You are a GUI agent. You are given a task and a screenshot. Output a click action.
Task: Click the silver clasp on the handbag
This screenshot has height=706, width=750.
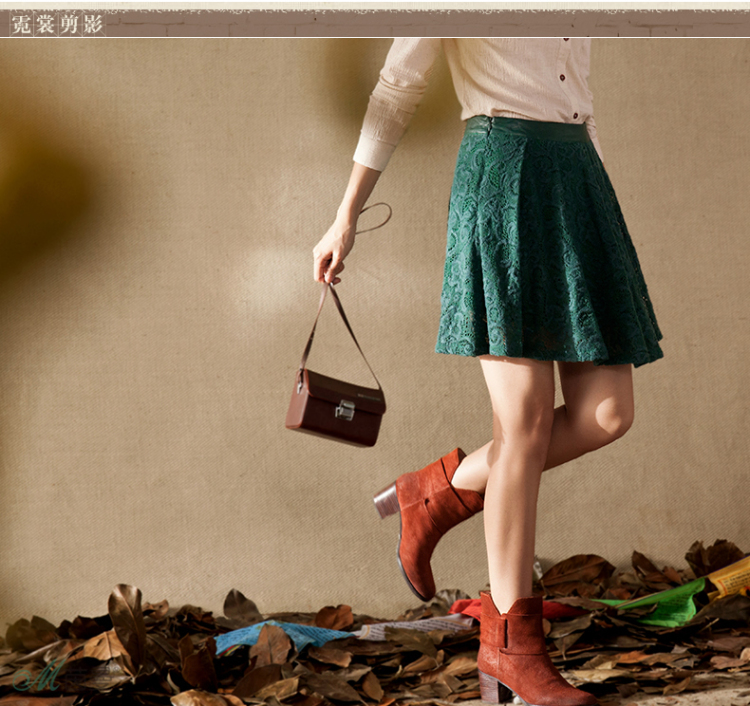pyautogui.click(x=345, y=409)
